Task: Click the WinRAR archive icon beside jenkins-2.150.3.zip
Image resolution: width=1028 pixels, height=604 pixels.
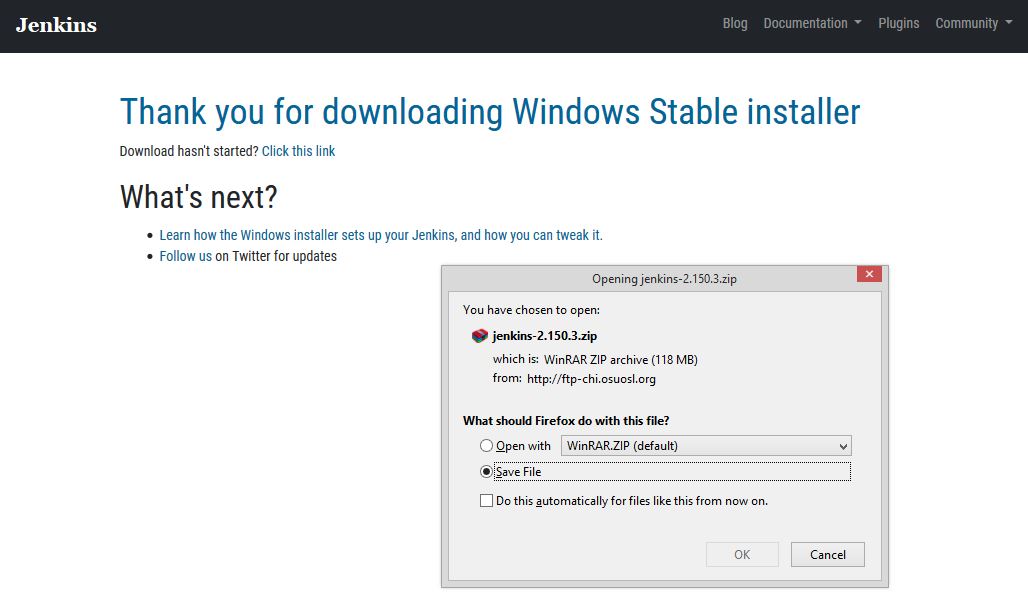Action: [480, 335]
